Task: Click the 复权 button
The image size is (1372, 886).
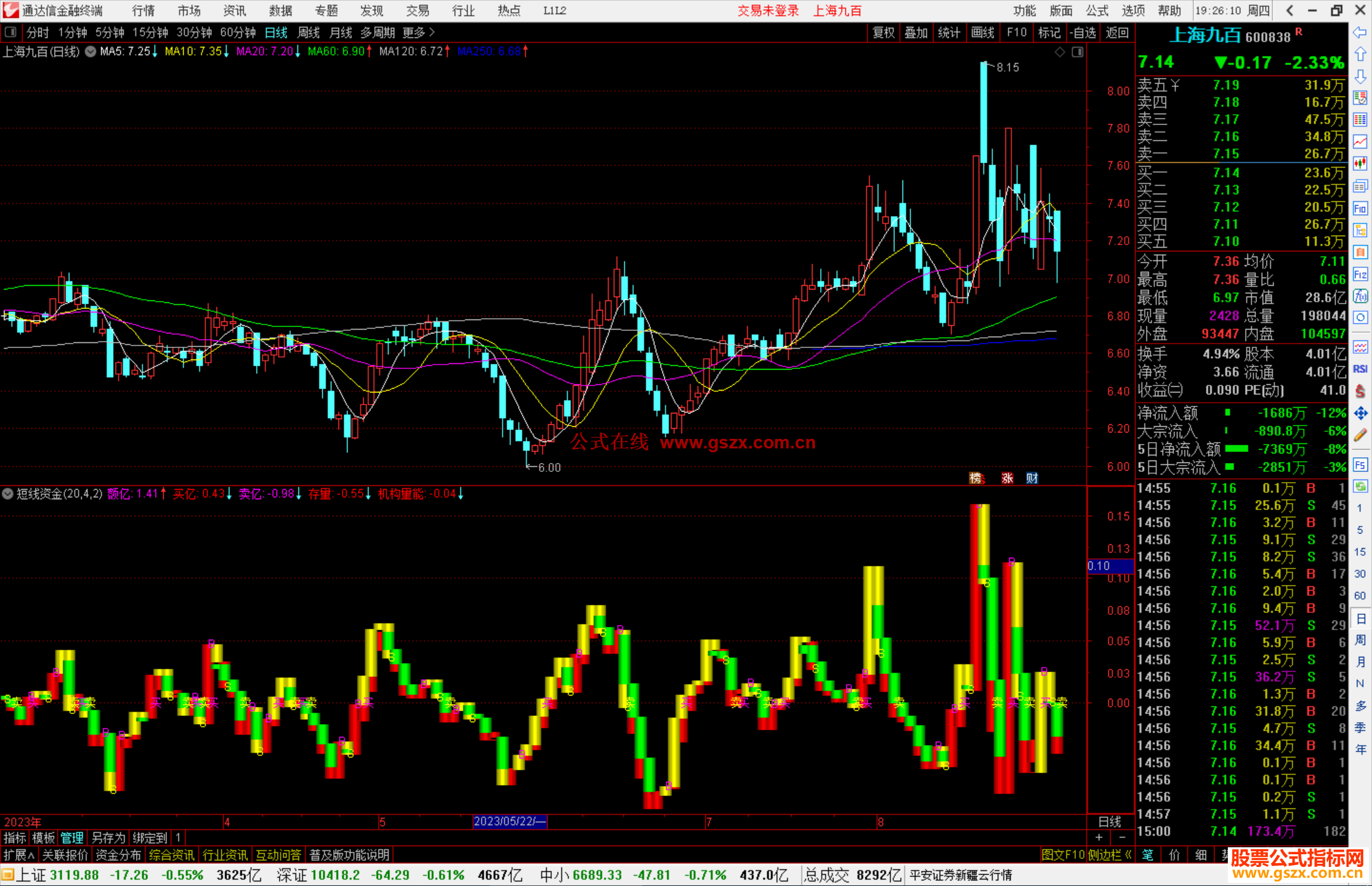Action: (884, 32)
